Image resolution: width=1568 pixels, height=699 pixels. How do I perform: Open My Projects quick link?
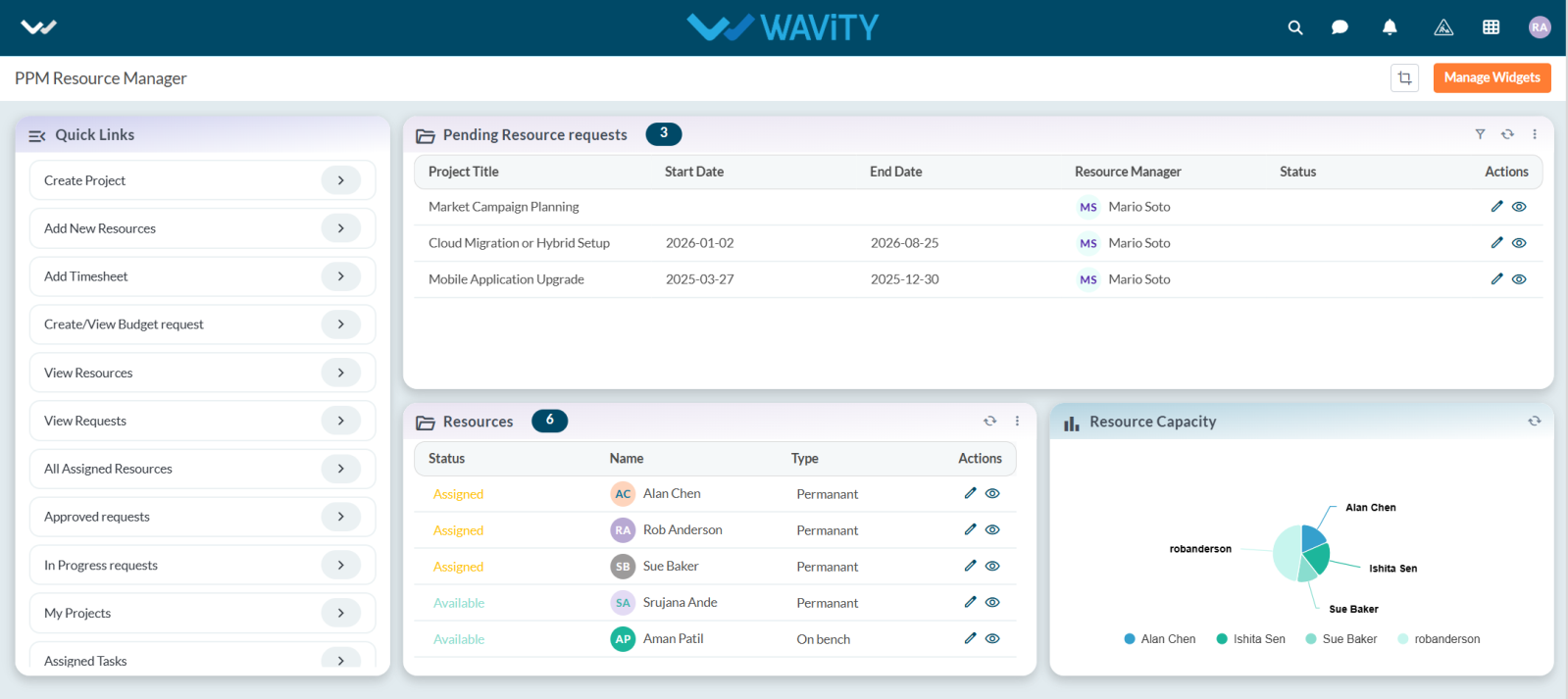(203, 613)
